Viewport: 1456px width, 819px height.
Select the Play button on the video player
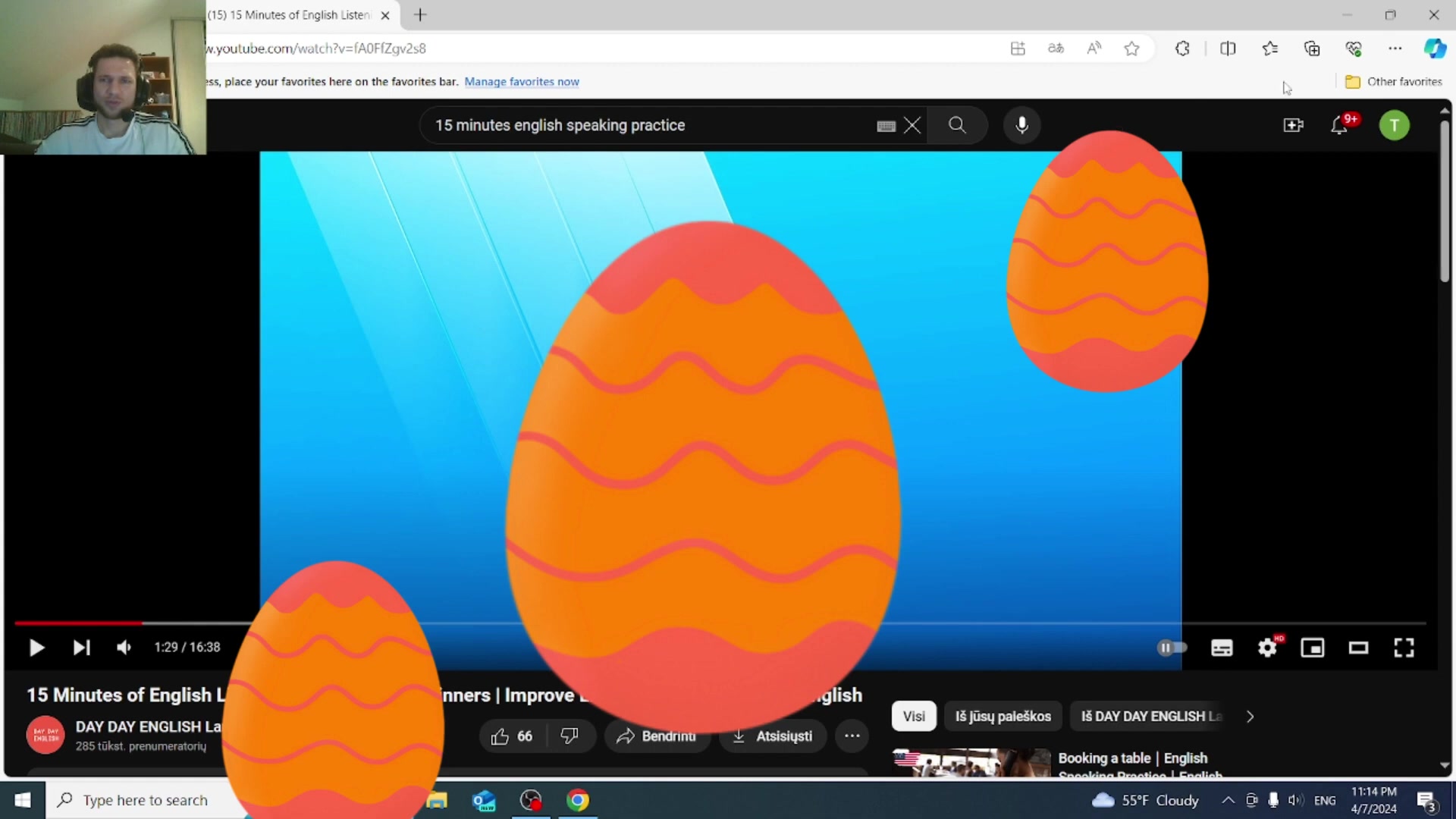point(36,647)
